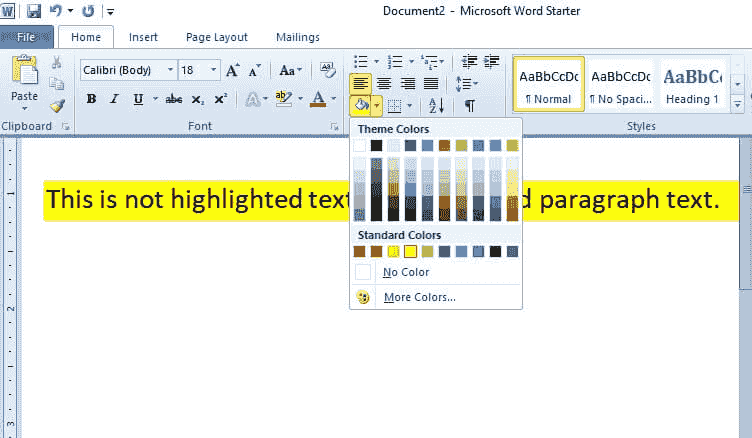
Task: Open the Font dialog launcher
Action: click(334, 127)
